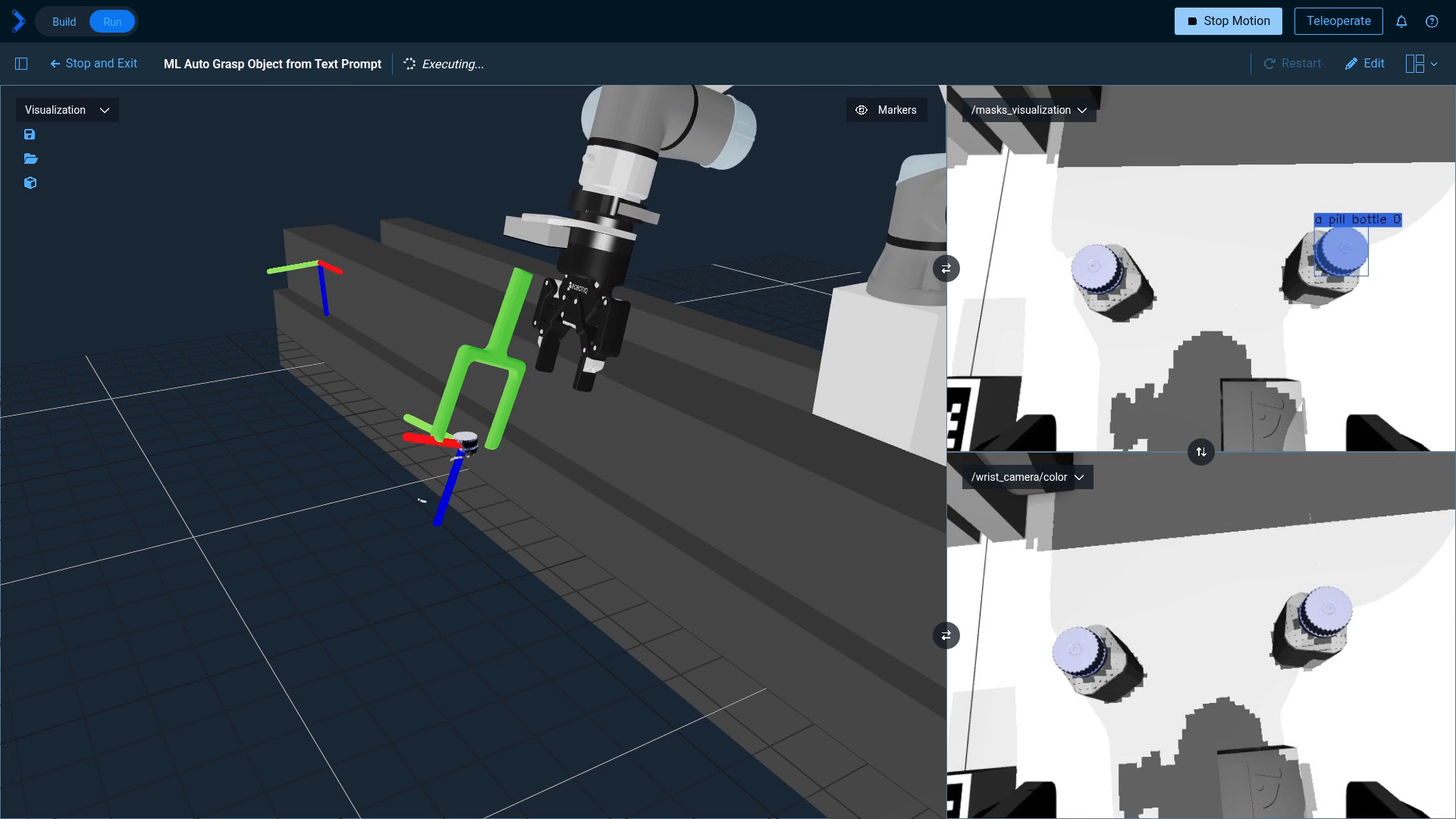Switch to Build mode
The image size is (1456, 819).
coord(64,21)
